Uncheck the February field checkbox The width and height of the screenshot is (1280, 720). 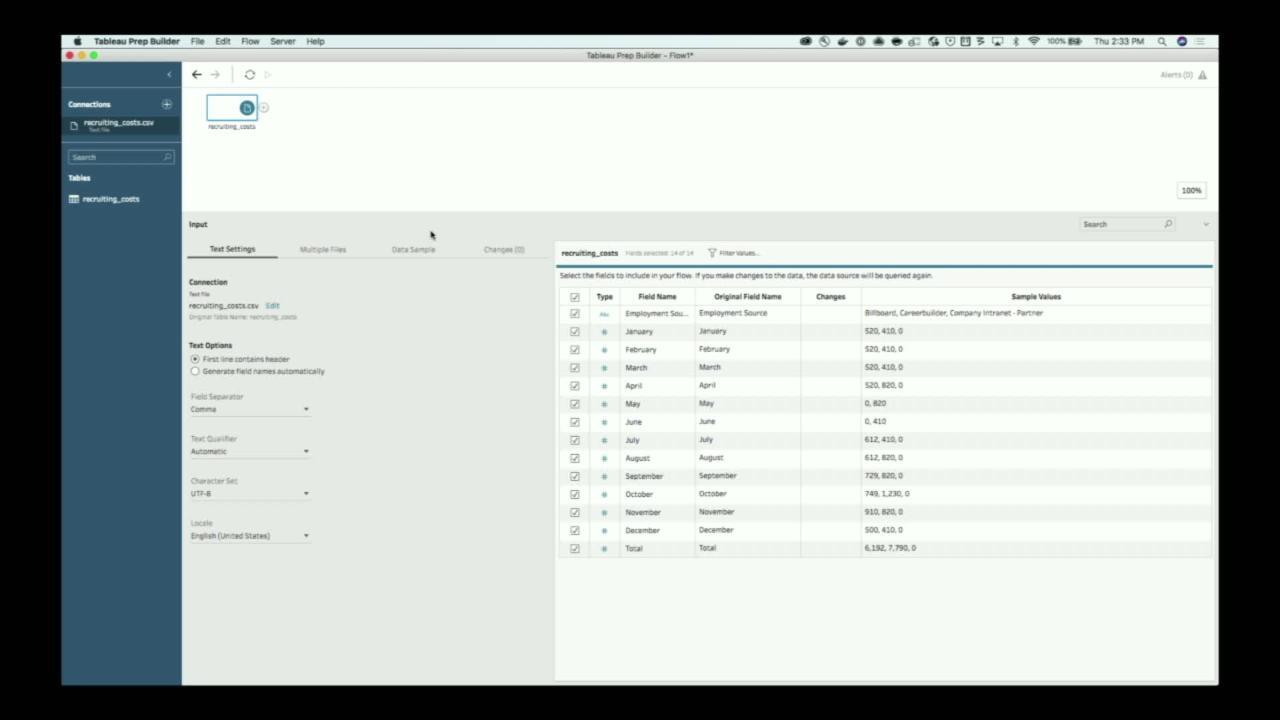point(575,350)
